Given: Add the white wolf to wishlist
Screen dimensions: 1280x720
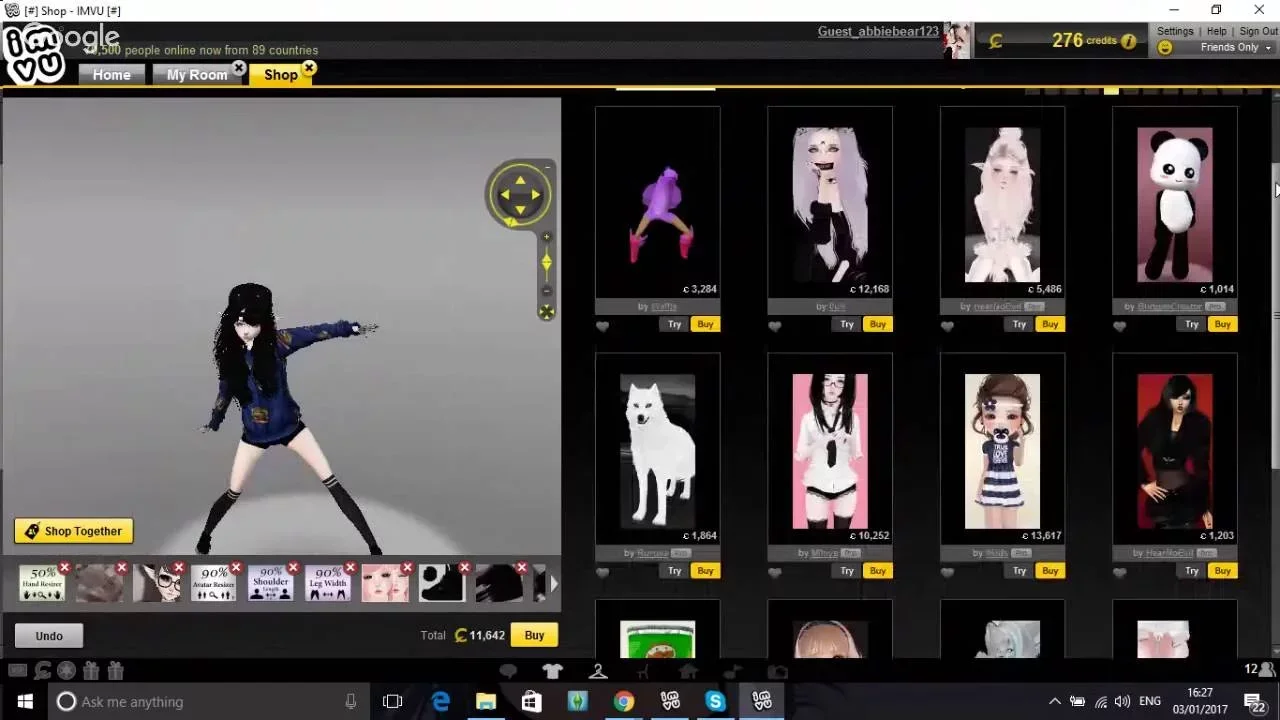Looking at the screenshot, I should (x=602, y=573).
